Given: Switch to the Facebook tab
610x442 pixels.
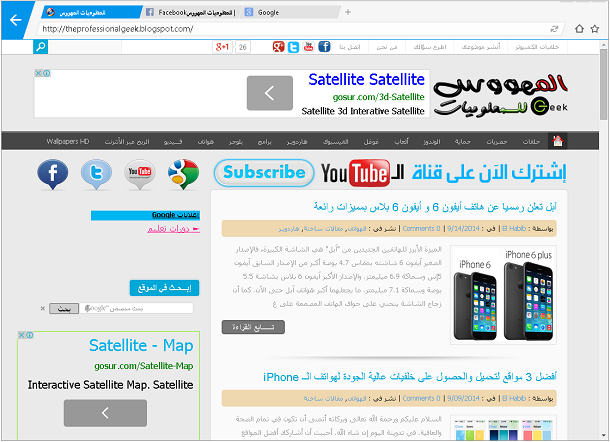Looking at the screenshot, I should coord(191,12).
